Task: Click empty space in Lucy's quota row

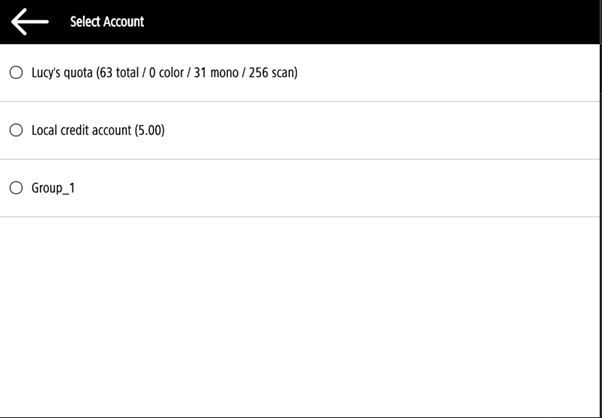Action: pos(450,73)
